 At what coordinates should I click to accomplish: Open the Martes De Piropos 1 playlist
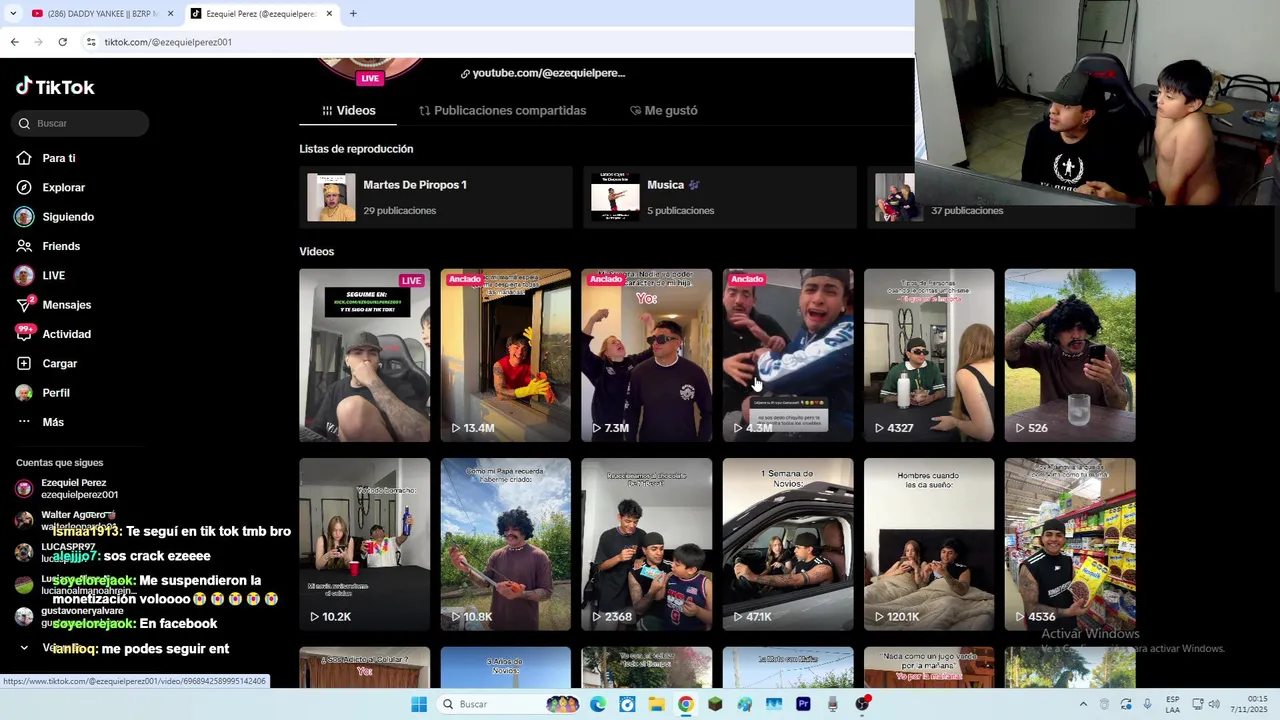(436, 197)
